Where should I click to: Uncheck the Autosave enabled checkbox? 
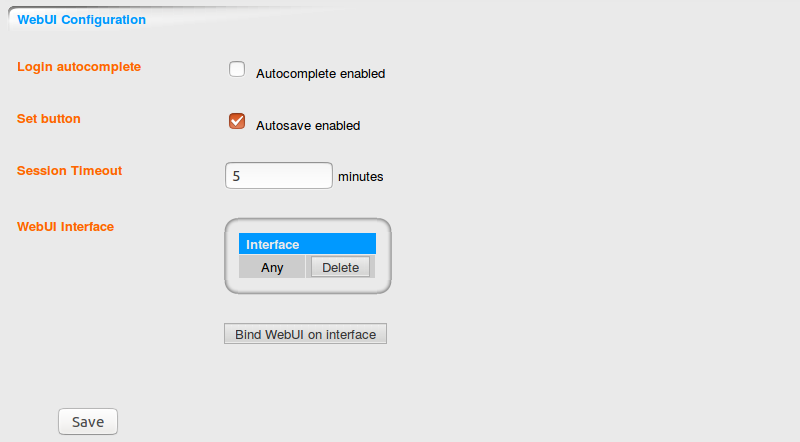(237, 122)
